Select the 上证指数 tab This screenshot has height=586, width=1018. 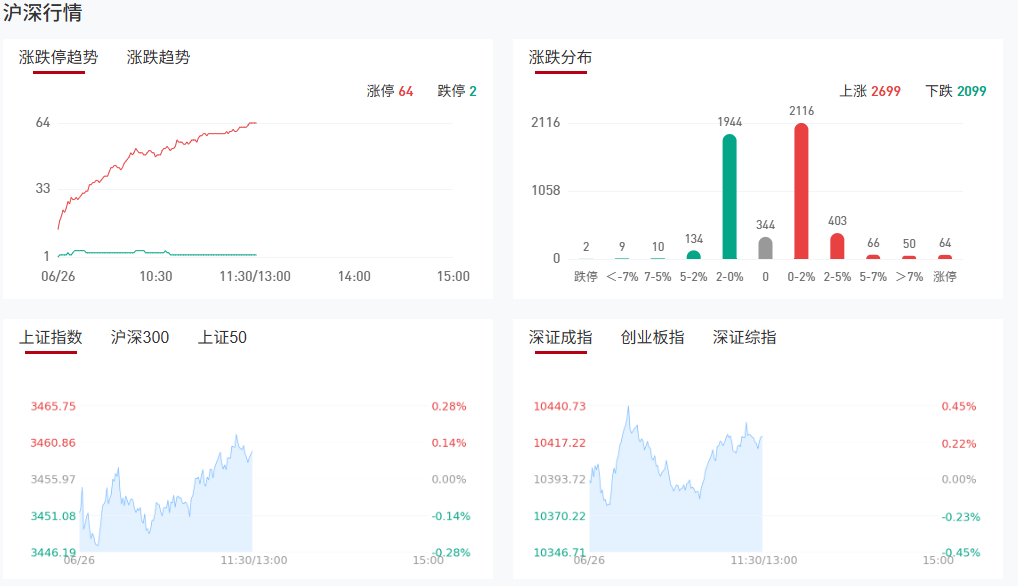coord(51,337)
